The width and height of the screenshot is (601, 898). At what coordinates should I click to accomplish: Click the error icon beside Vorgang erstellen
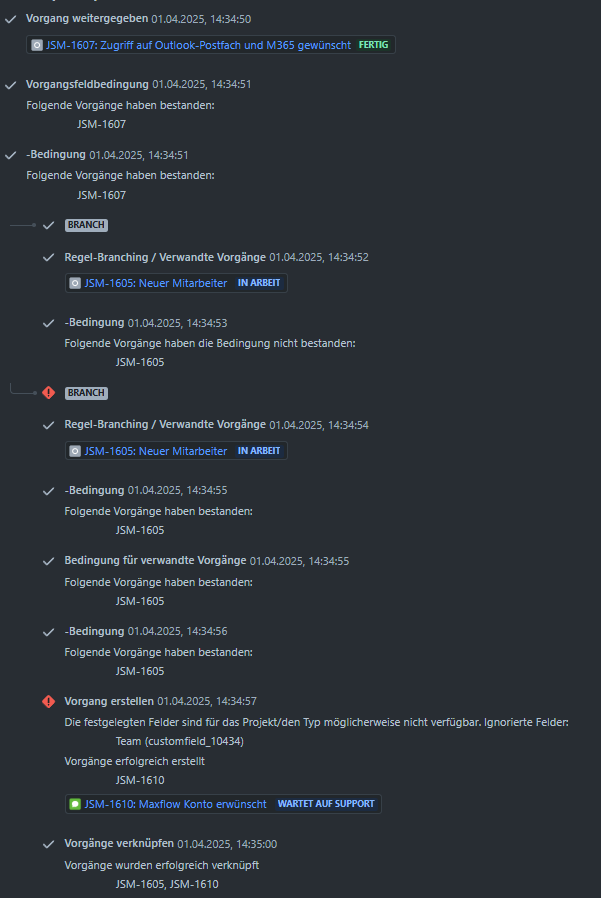coord(48,701)
